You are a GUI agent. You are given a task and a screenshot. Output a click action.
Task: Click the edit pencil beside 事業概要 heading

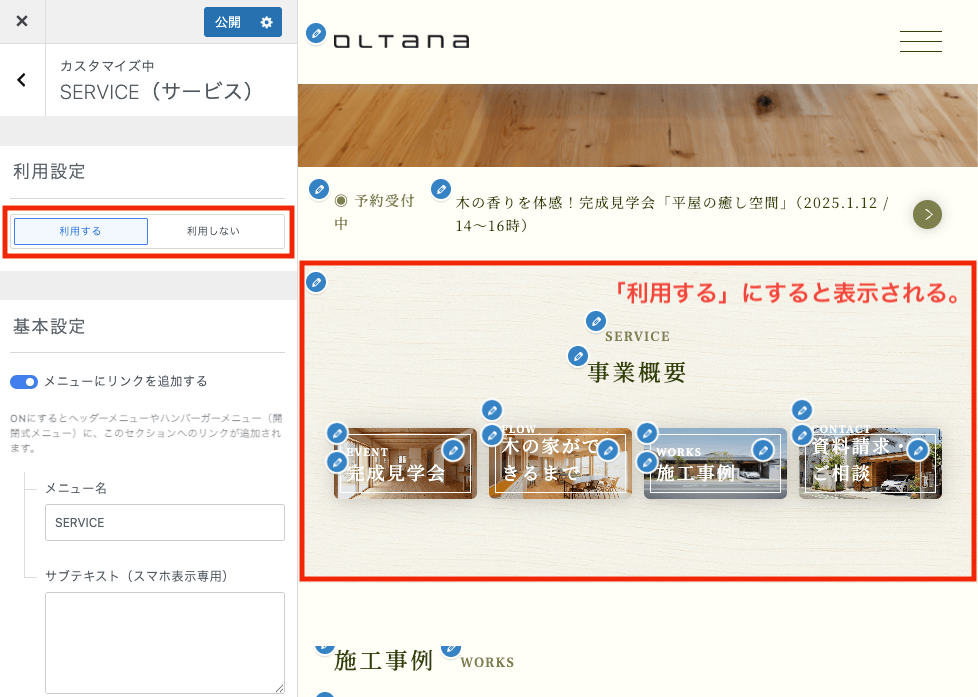[x=578, y=357]
